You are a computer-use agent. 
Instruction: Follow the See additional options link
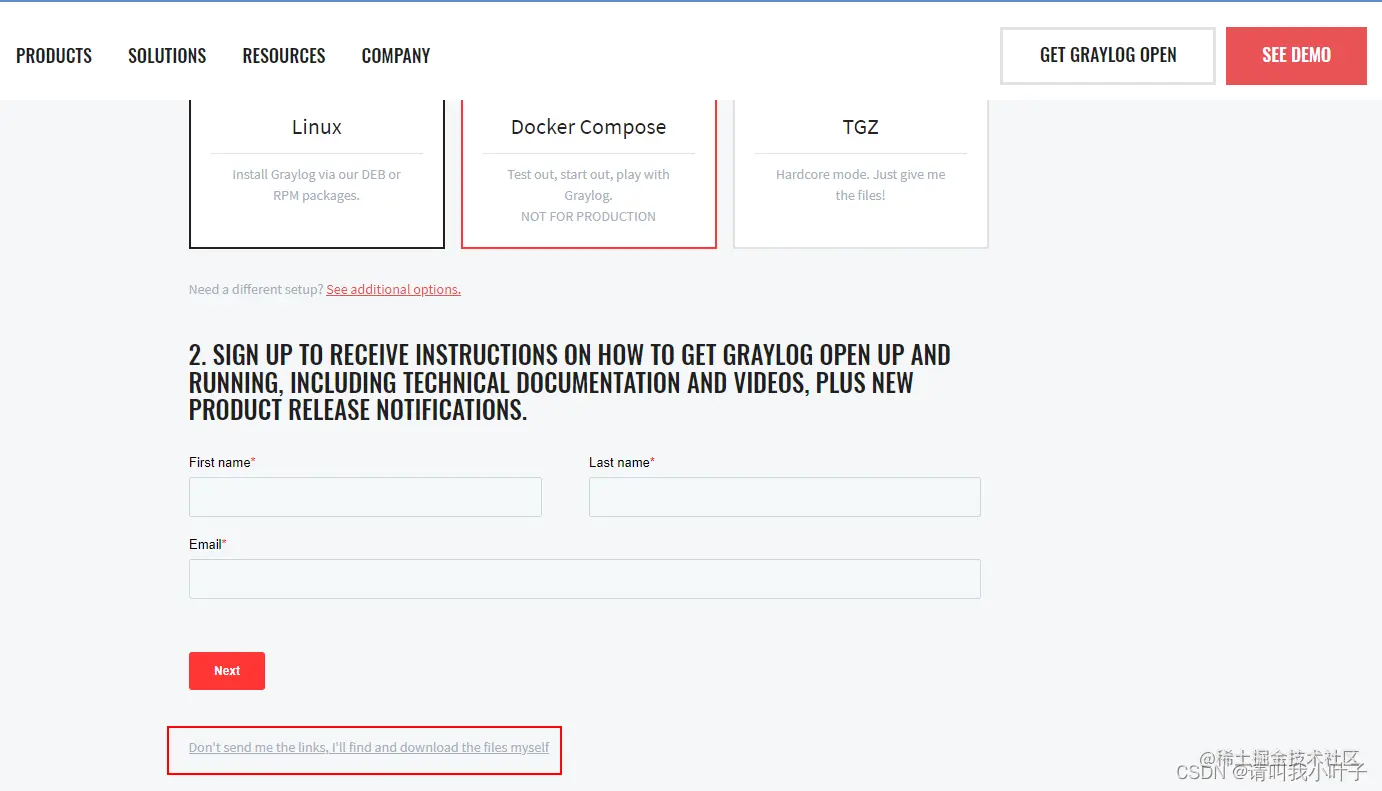click(393, 289)
